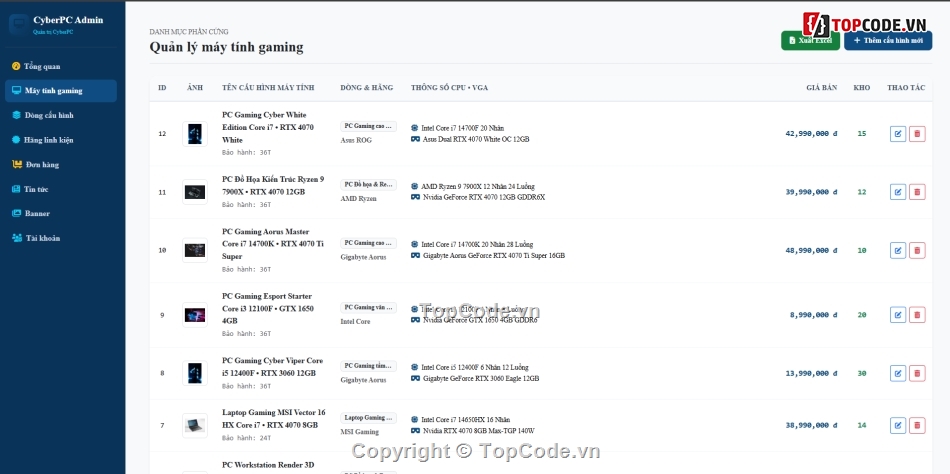This screenshot has width=950, height=474.
Task: Delete PC Gaming Cyber White Edition row
Action: (917, 133)
